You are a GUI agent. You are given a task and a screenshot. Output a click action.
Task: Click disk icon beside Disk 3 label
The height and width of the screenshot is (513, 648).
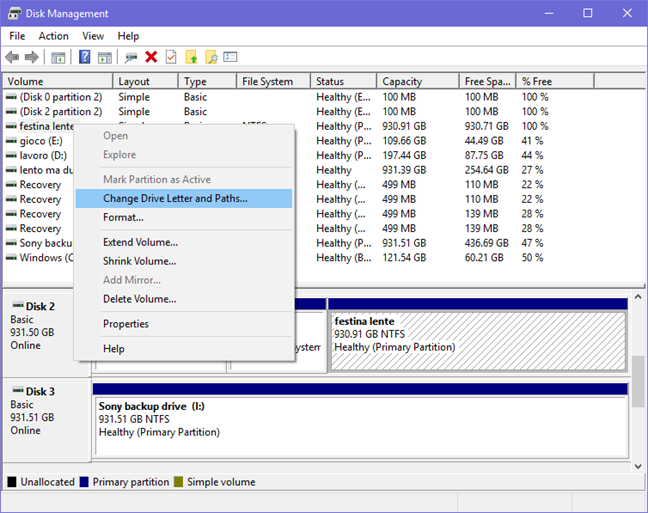(18, 390)
